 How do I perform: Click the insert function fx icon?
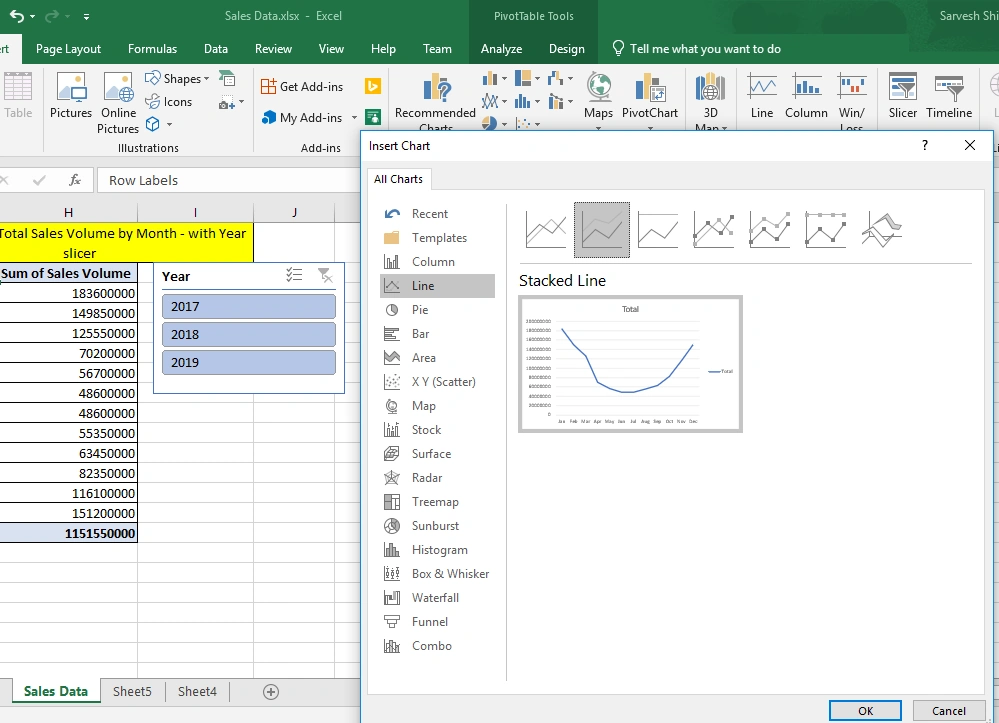point(75,180)
